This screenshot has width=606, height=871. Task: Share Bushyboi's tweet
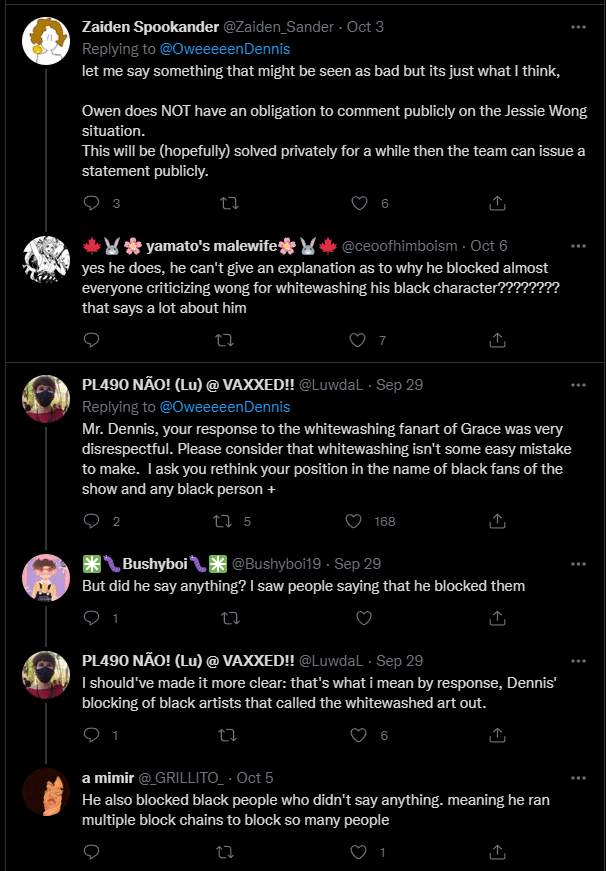click(497, 618)
